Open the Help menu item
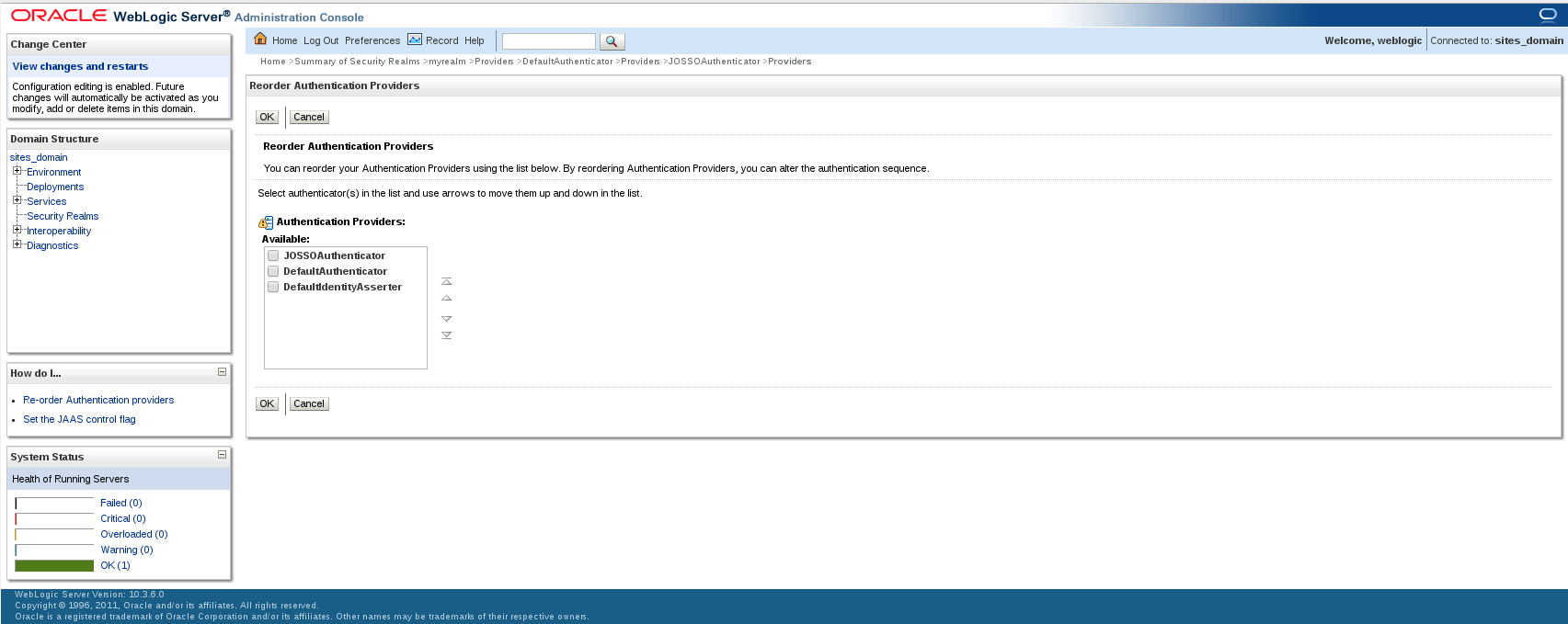This screenshot has height=624, width=1568. point(475,40)
